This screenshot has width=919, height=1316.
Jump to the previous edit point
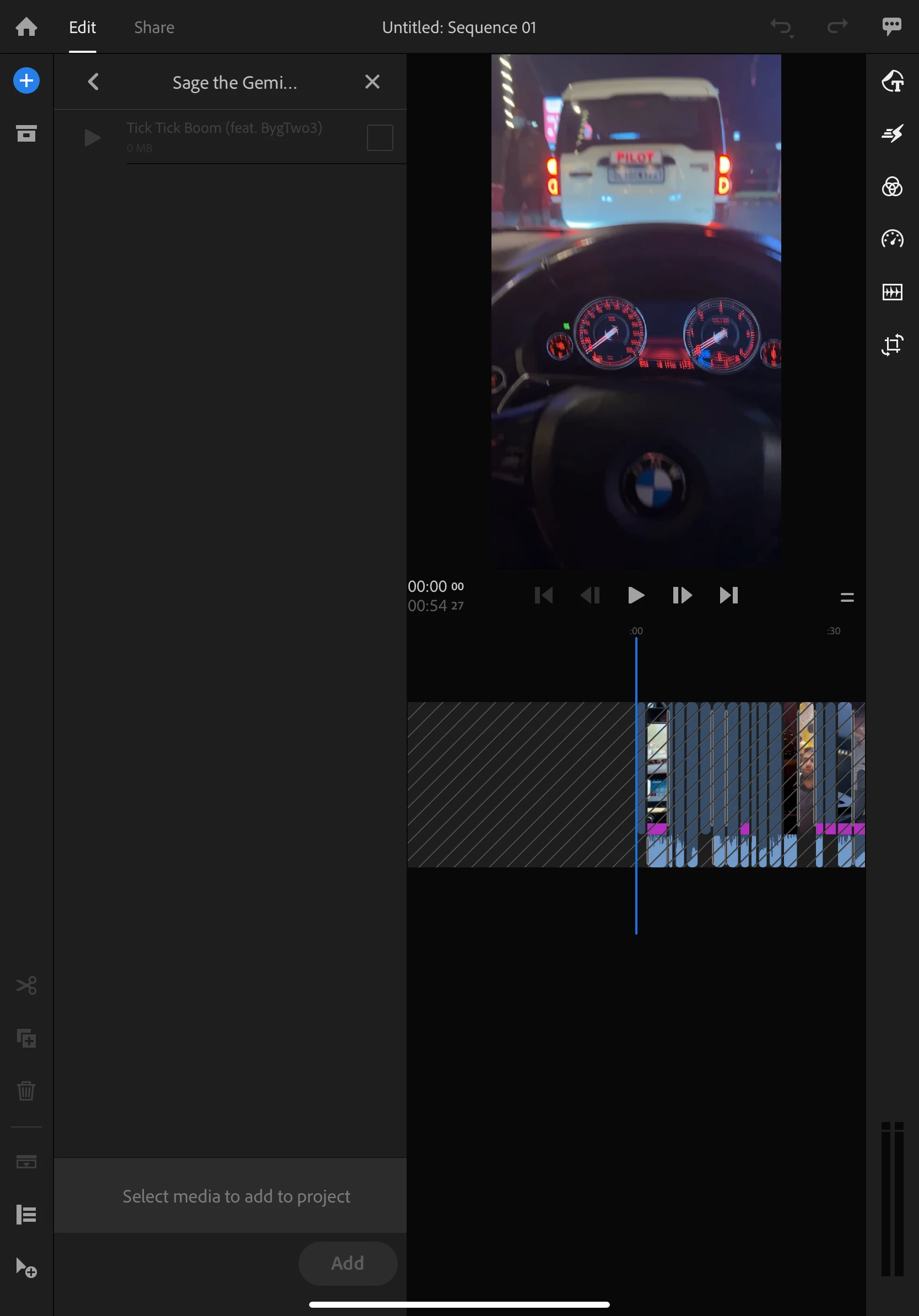click(x=544, y=595)
